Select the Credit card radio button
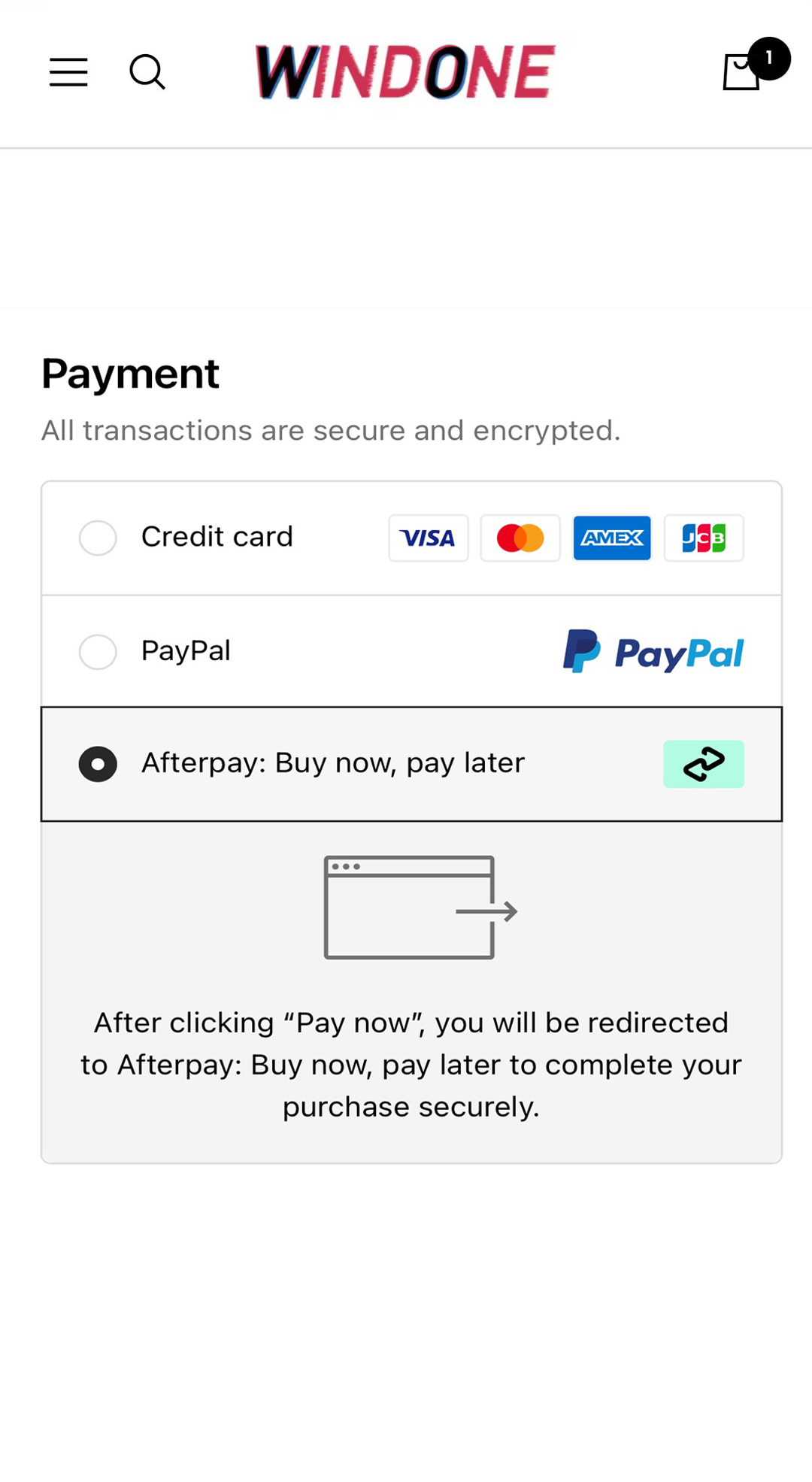This screenshot has height=1482, width=812. [98, 538]
